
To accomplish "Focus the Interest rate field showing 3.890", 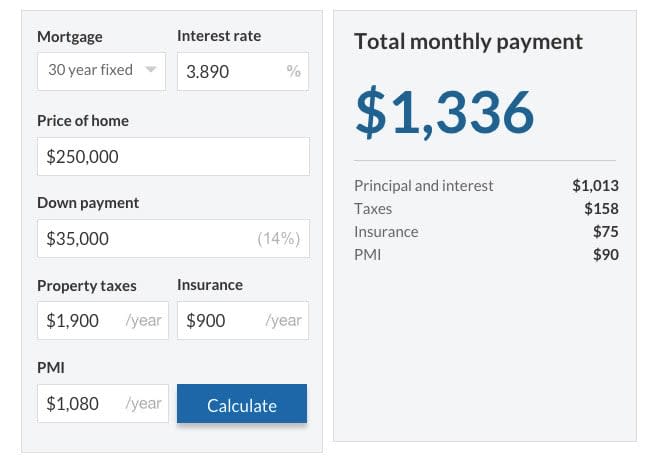I will click(230, 72).
